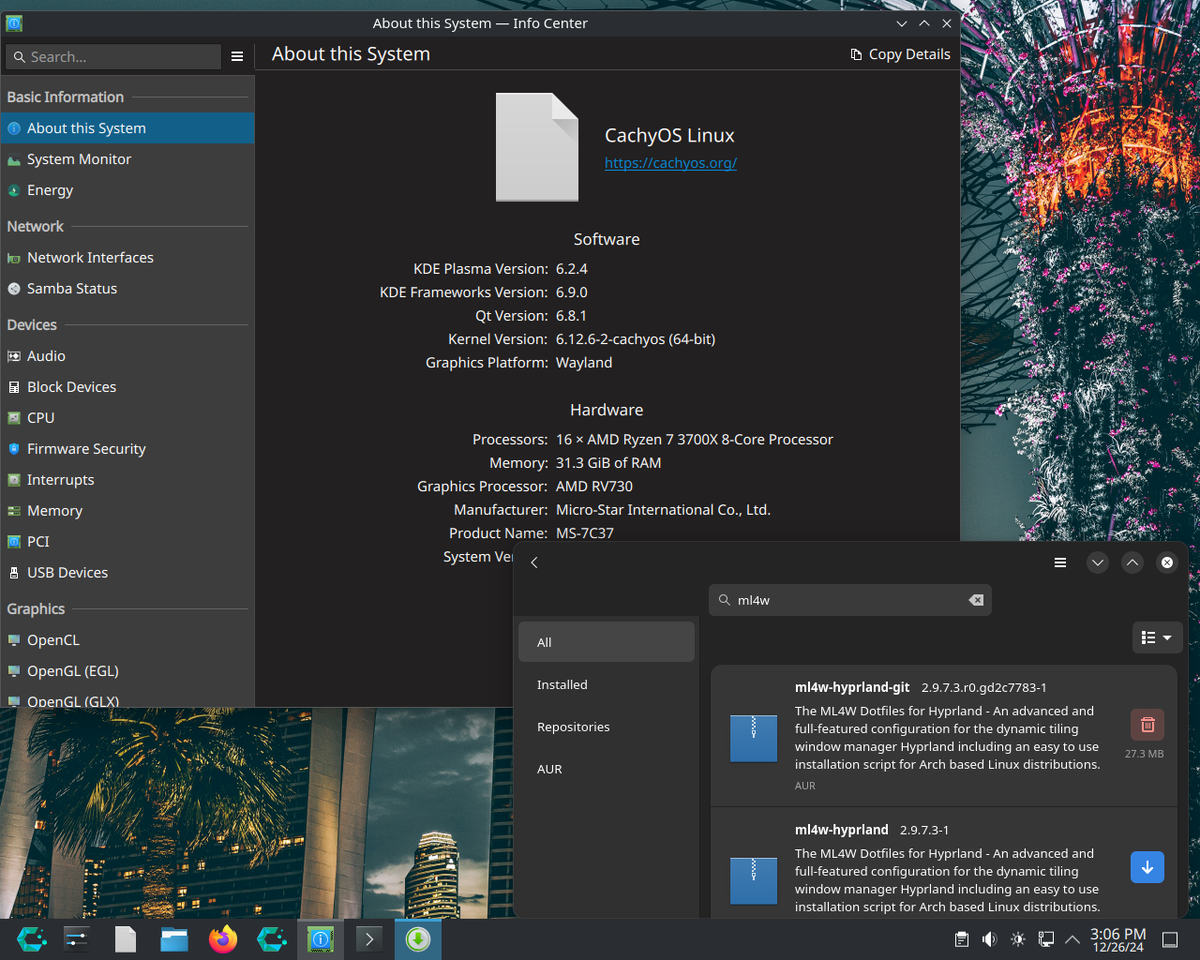Select the AUR category
The image size is (1200, 960).
point(606,769)
